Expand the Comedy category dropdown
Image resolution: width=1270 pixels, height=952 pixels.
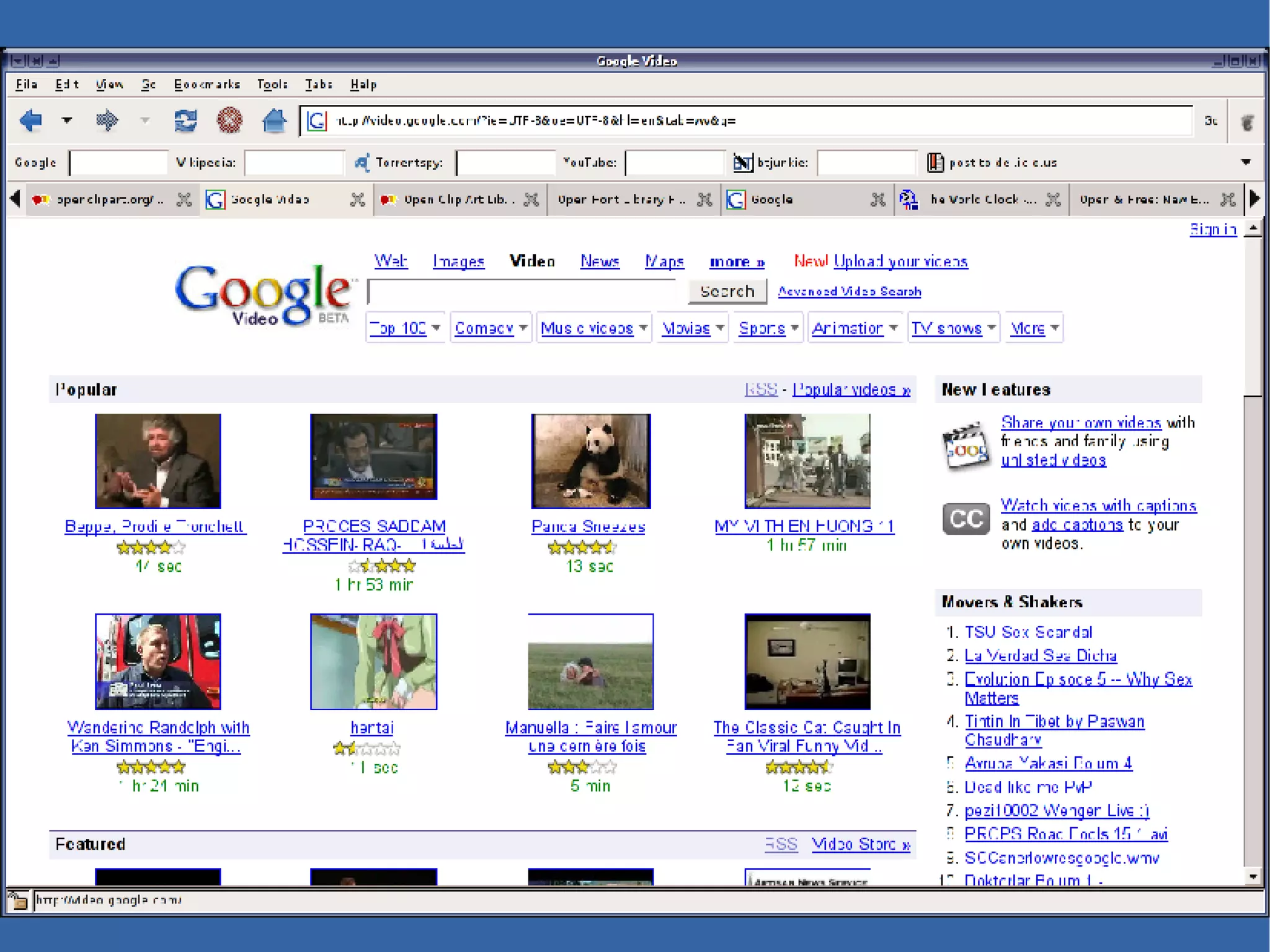(523, 327)
